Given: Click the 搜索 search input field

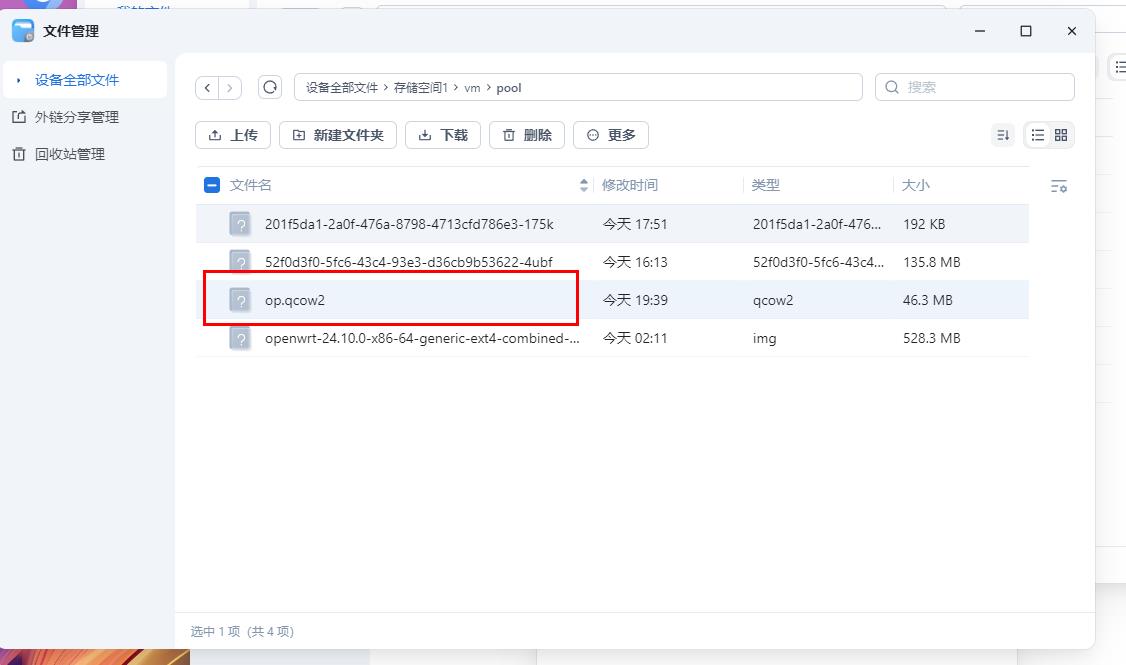Looking at the screenshot, I should 985,87.
